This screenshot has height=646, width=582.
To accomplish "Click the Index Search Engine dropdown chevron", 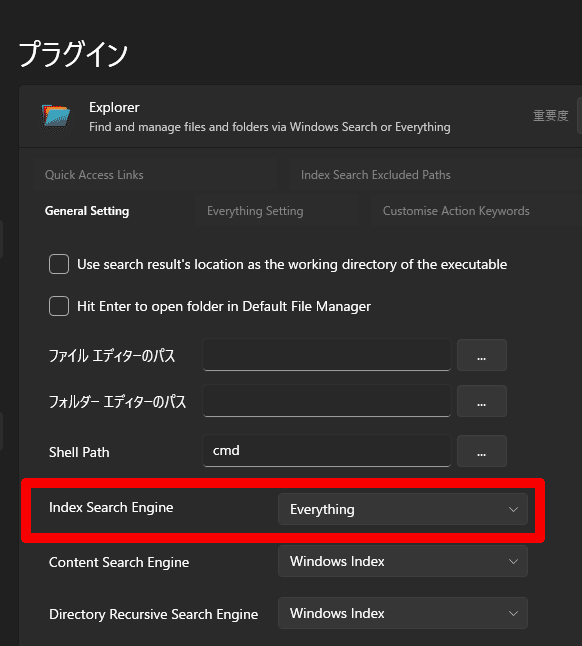I will pos(513,509).
